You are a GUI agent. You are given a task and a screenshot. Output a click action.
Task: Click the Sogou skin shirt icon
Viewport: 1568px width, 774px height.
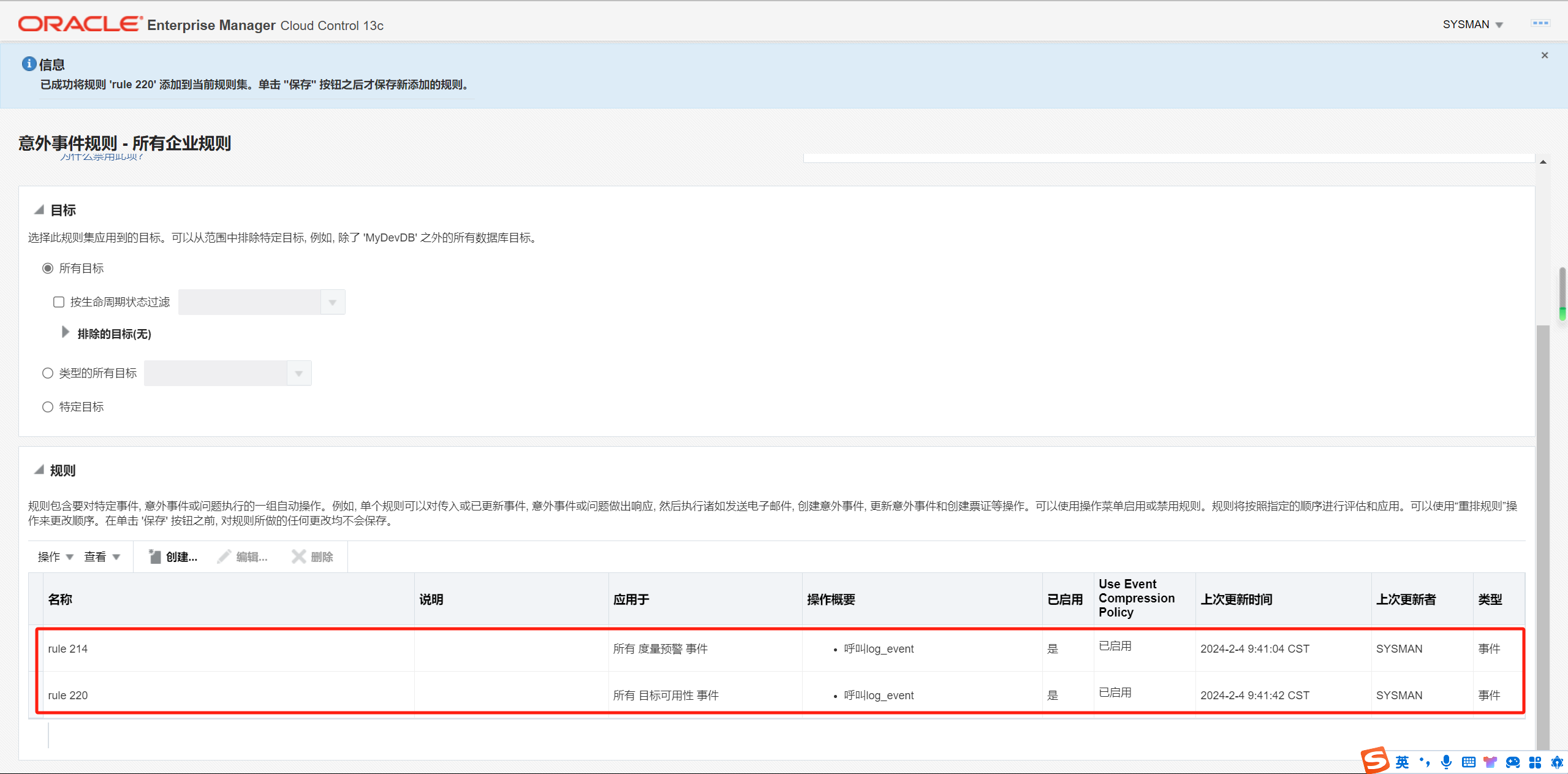point(1490,762)
